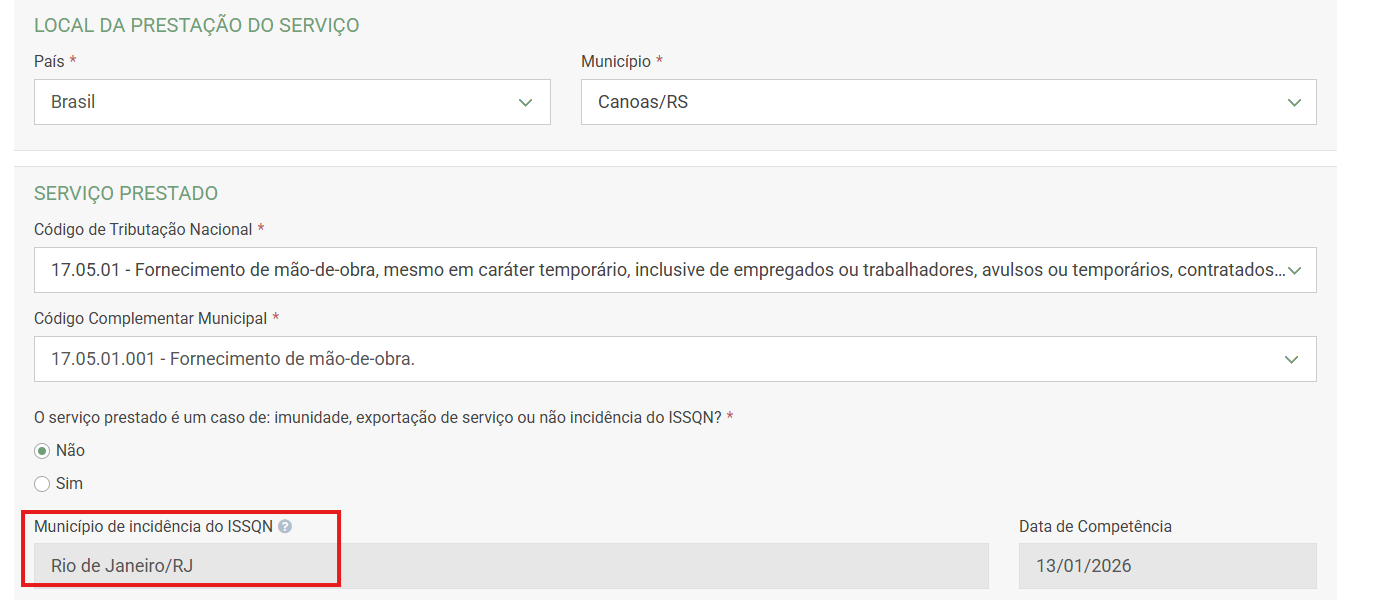Viewport: 1373px width, 600px height.
Task: Click the chevron arrow in País field
Action: [526, 103]
